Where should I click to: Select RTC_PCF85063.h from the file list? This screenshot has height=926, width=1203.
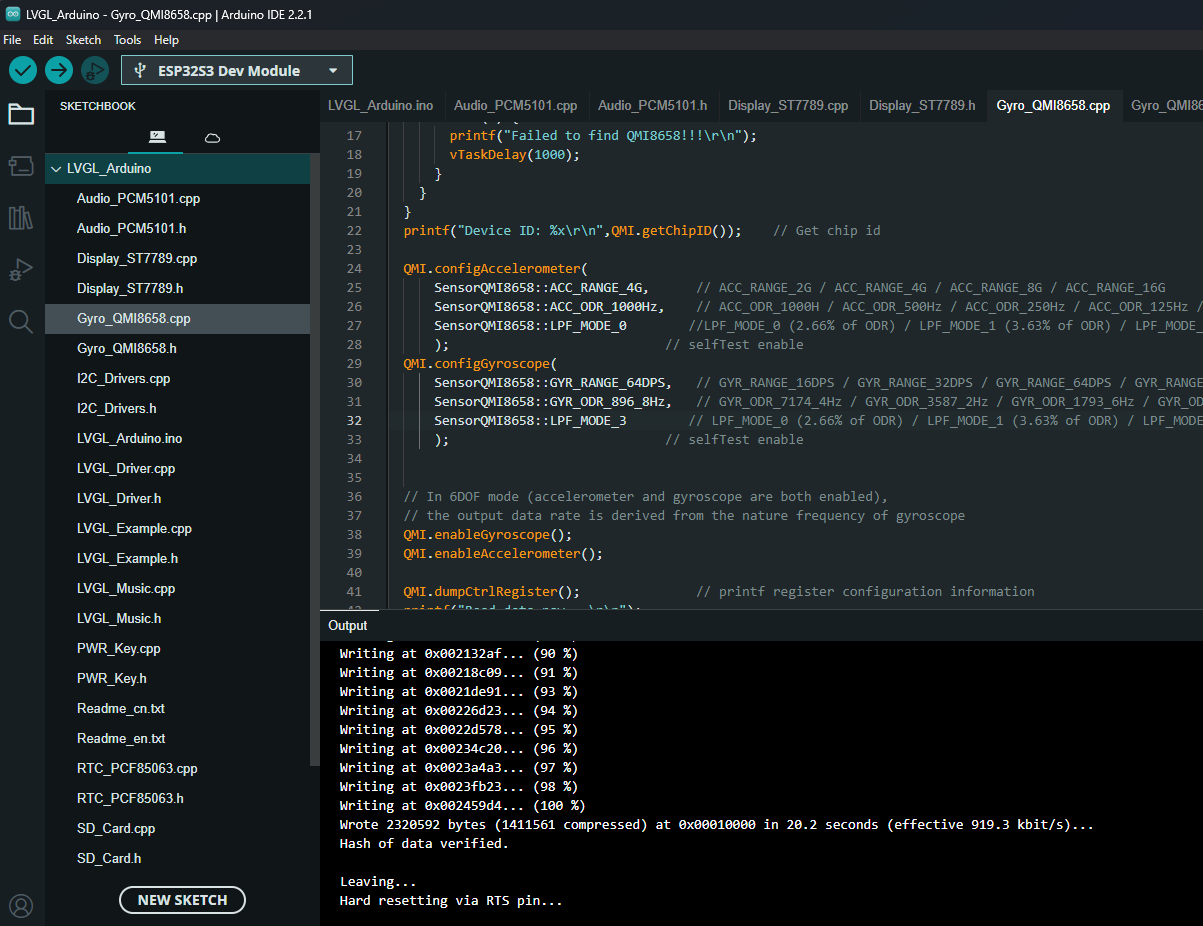(x=130, y=799)
